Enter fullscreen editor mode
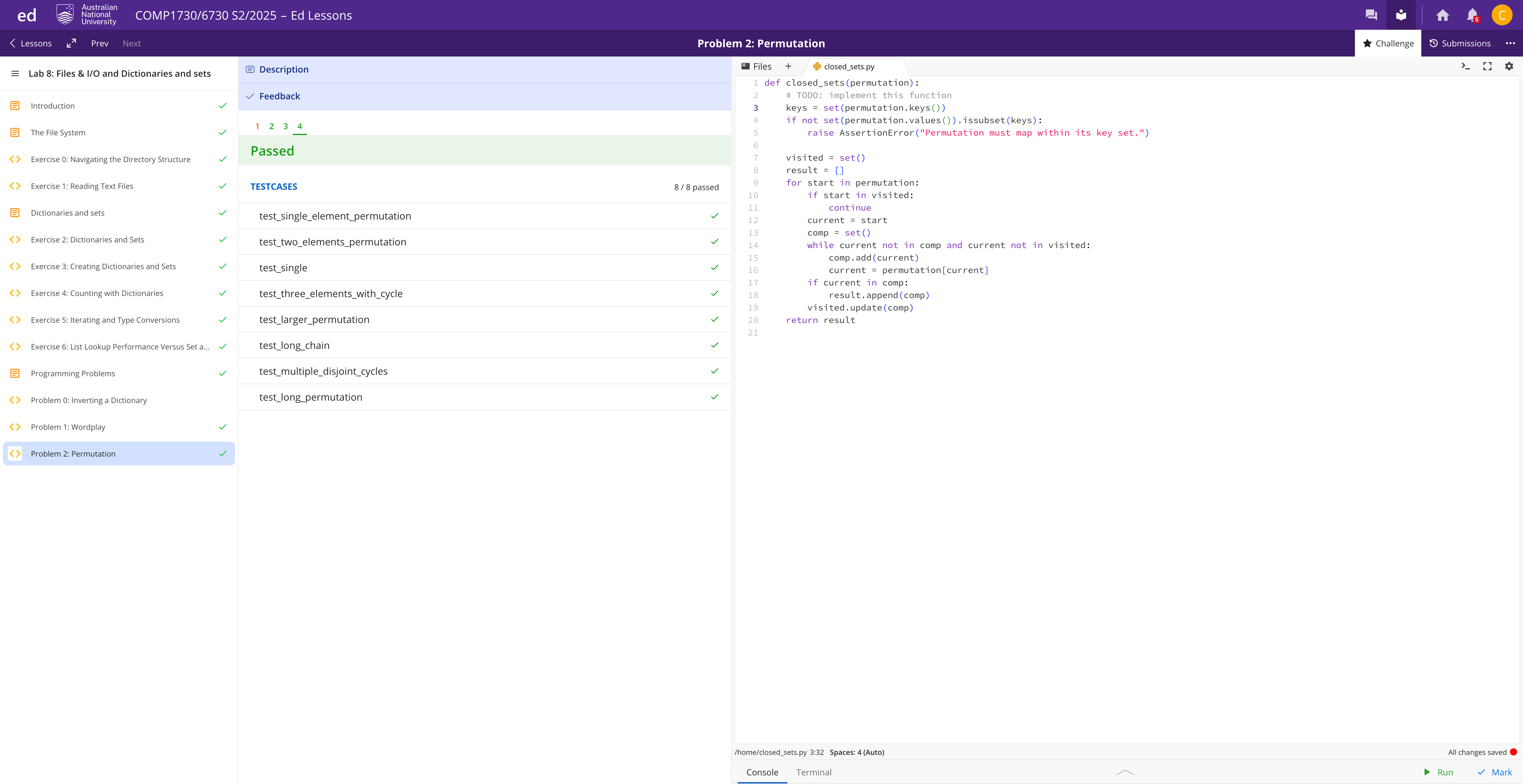The height and width of the screenshot is (784, 1523). (x=1488, y=66)
